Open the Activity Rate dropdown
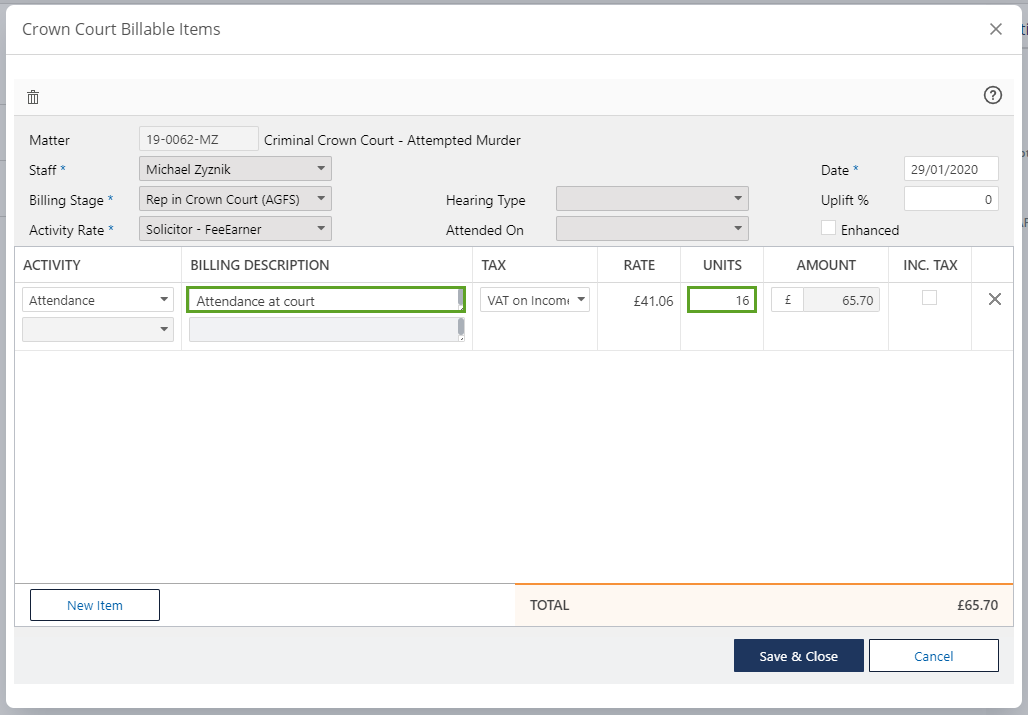Viewport: 1028px width, 715px height. coord(235,229)
